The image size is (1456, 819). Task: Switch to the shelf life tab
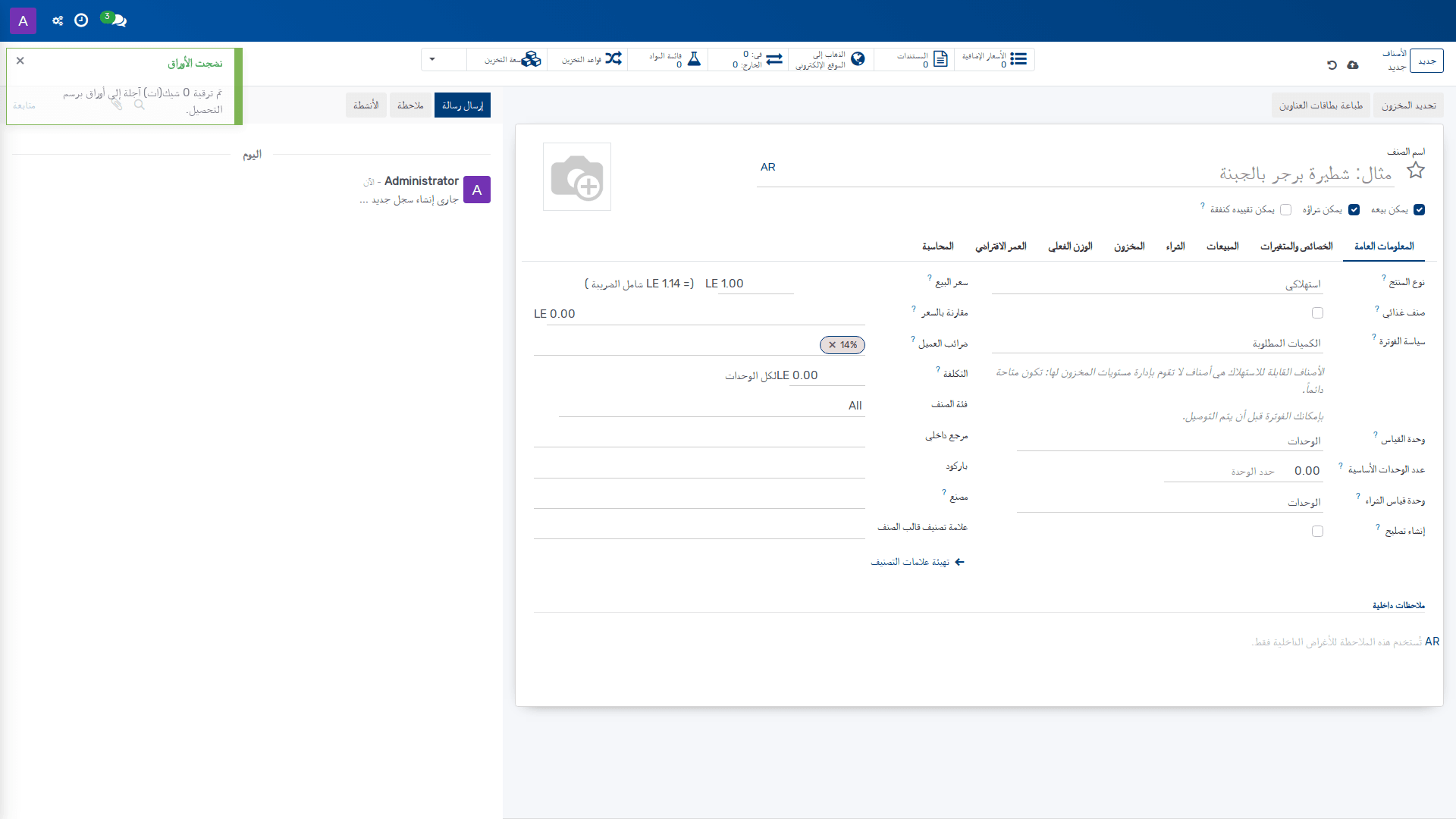point(1000,246)
